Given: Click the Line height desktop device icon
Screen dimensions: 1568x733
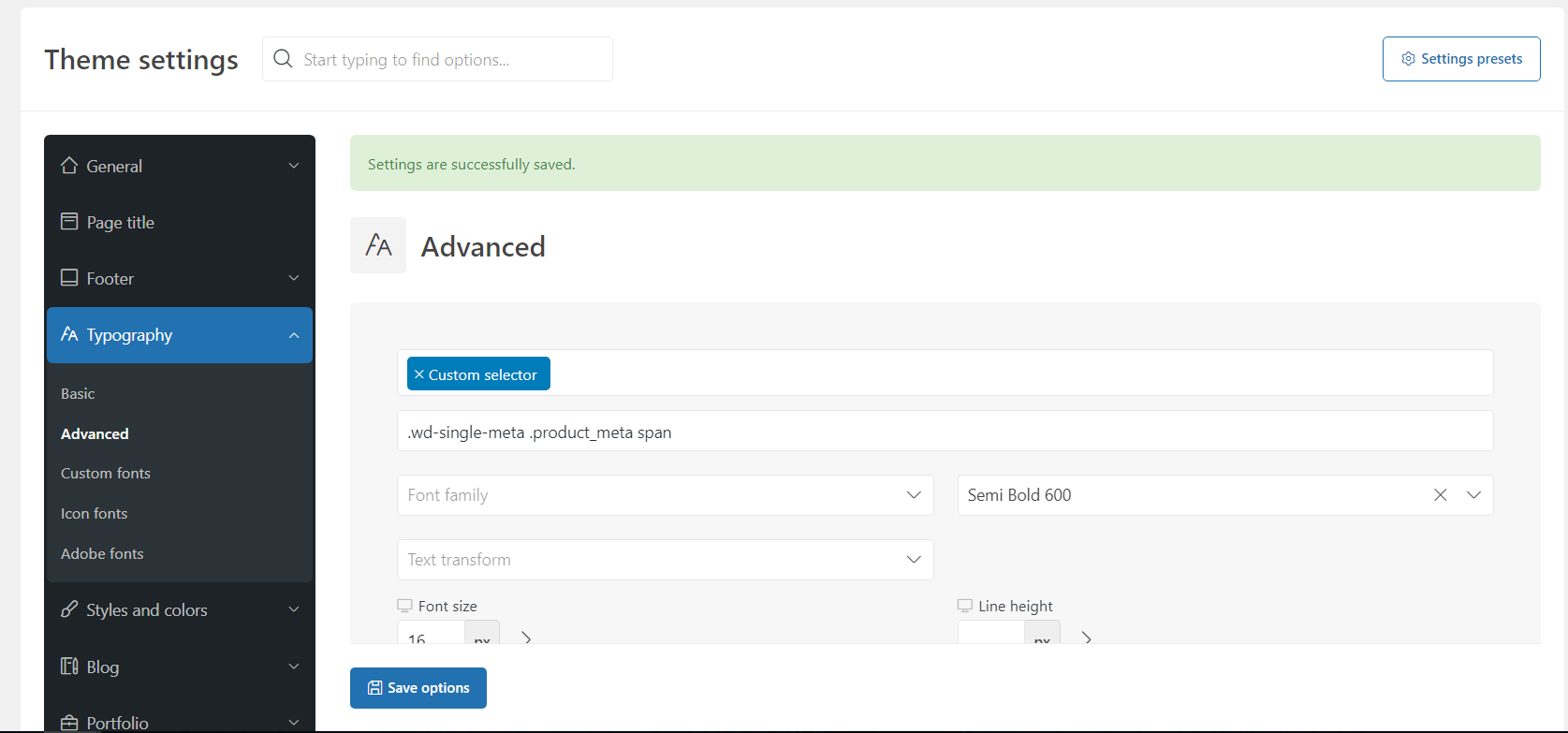Looking at the screenshot, I should tap(965, 606).
